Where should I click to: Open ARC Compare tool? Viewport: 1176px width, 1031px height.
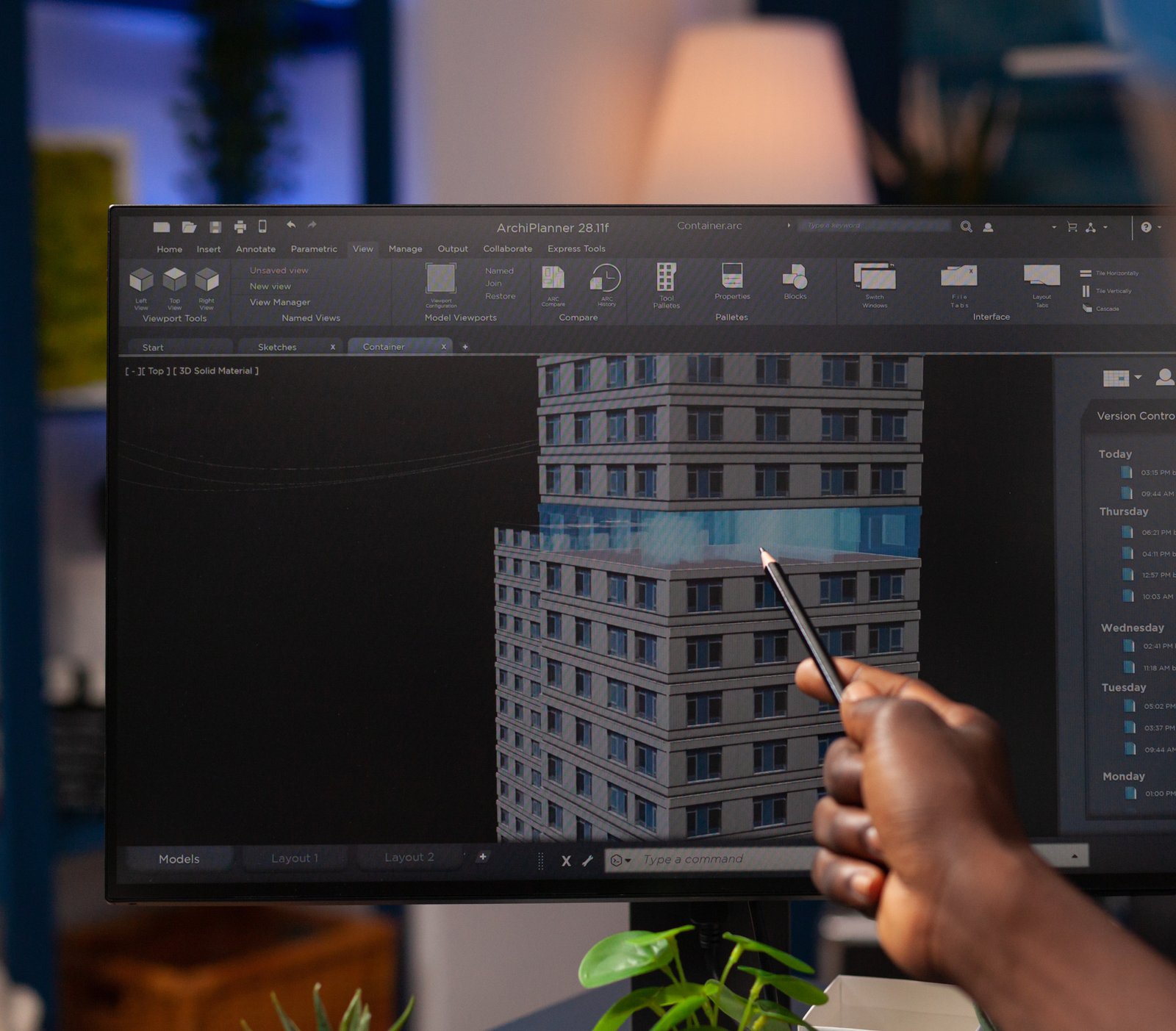(x=553, y=279)
